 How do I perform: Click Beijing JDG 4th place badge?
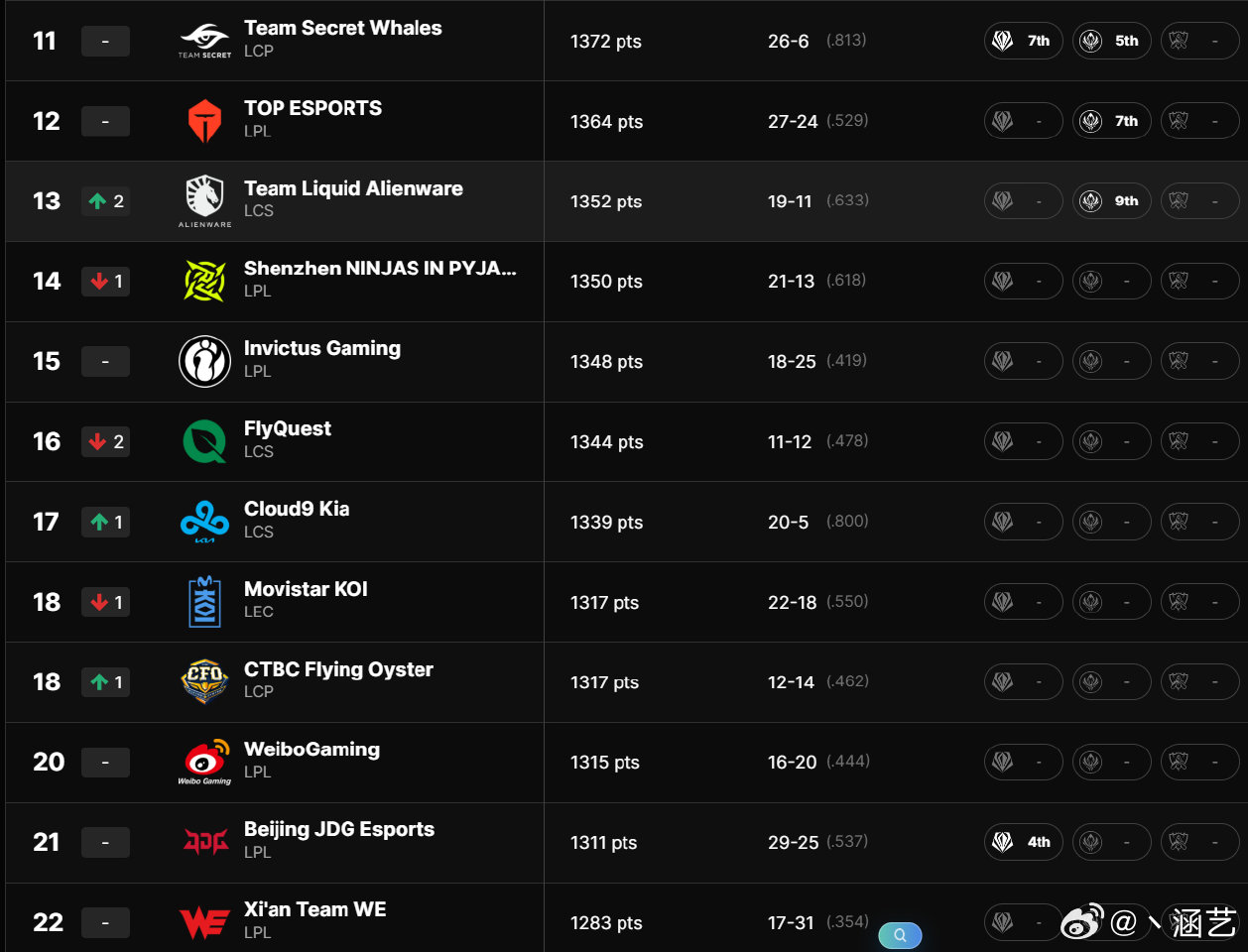1023,842
